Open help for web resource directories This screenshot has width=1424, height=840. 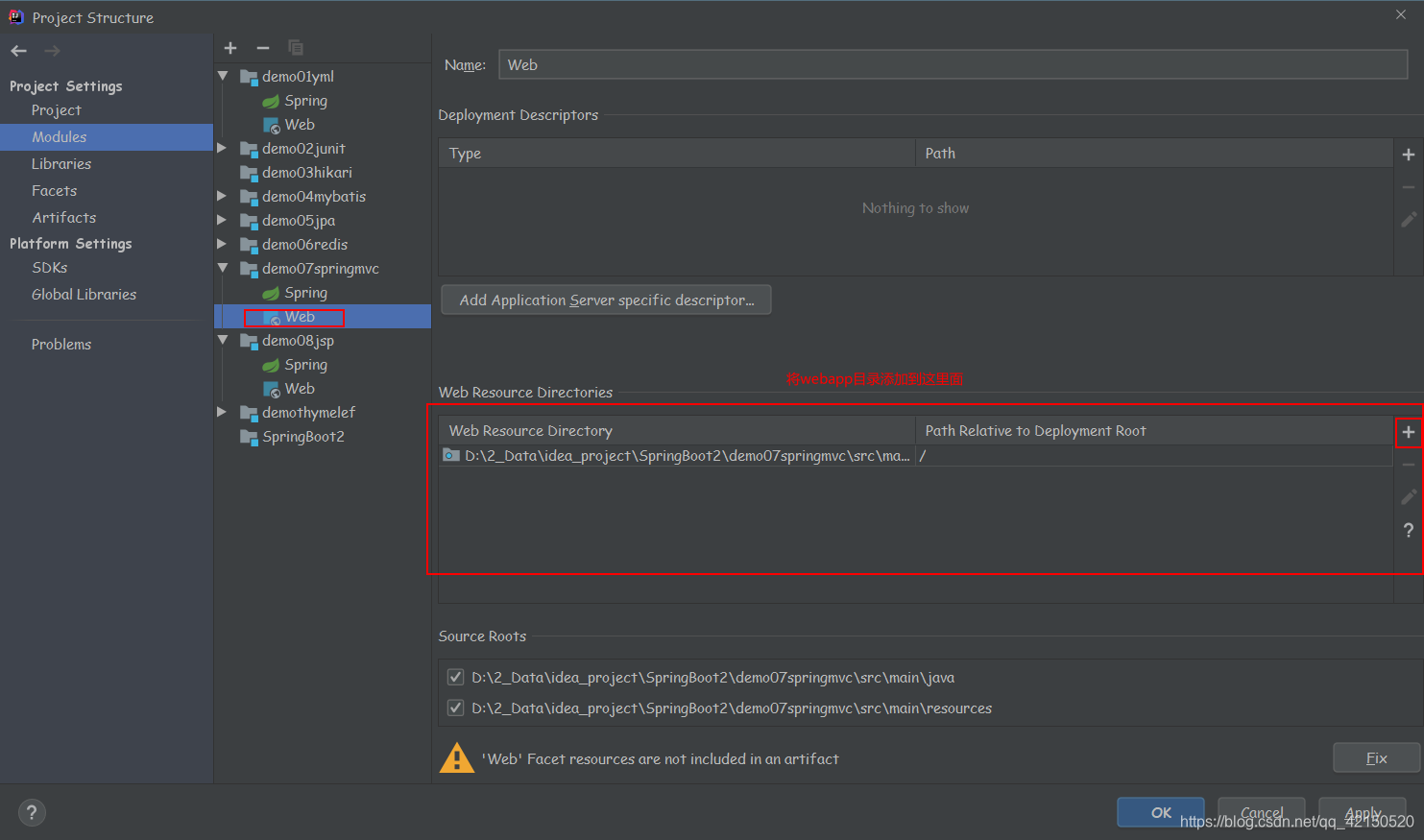click(x=1409, y=530)
